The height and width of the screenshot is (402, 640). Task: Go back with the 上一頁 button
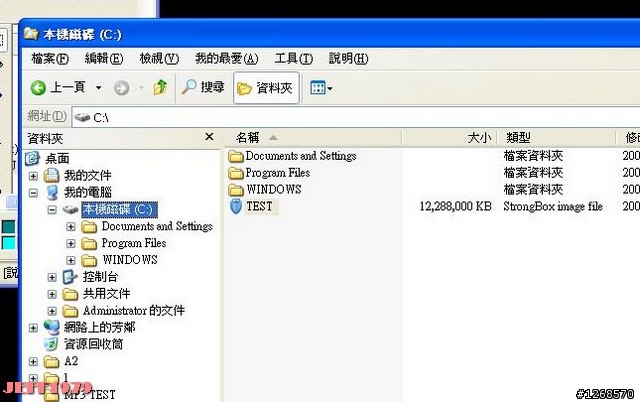58,87
